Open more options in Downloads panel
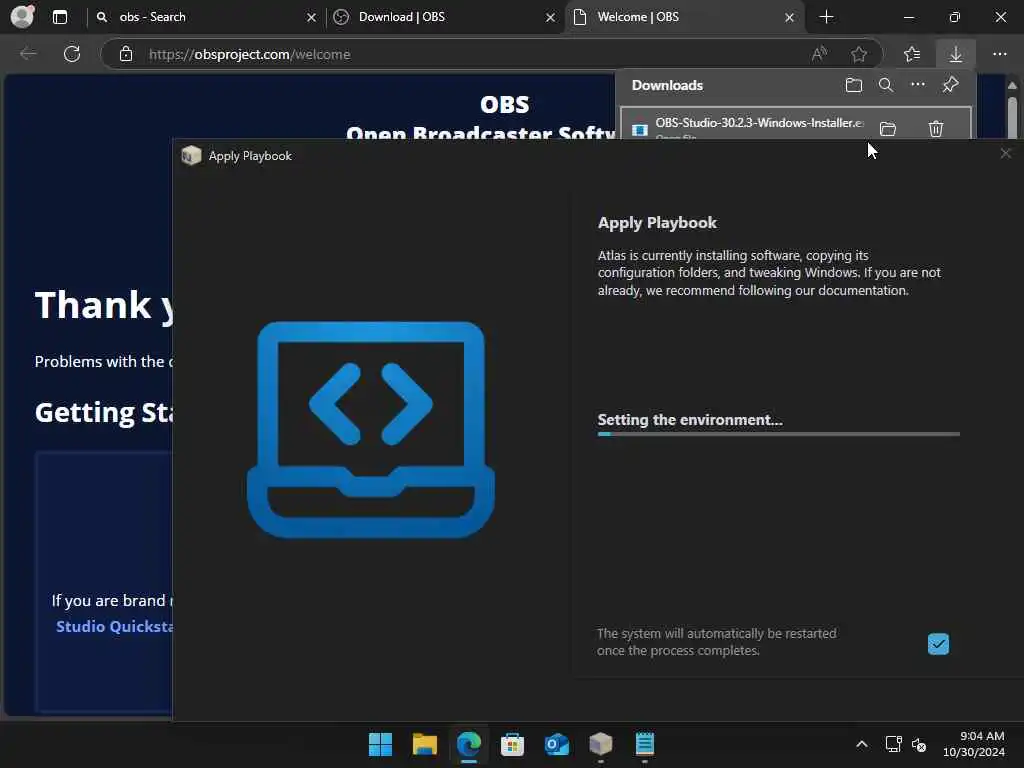This screenshot has height=768, width=1024. coord(918,85)
